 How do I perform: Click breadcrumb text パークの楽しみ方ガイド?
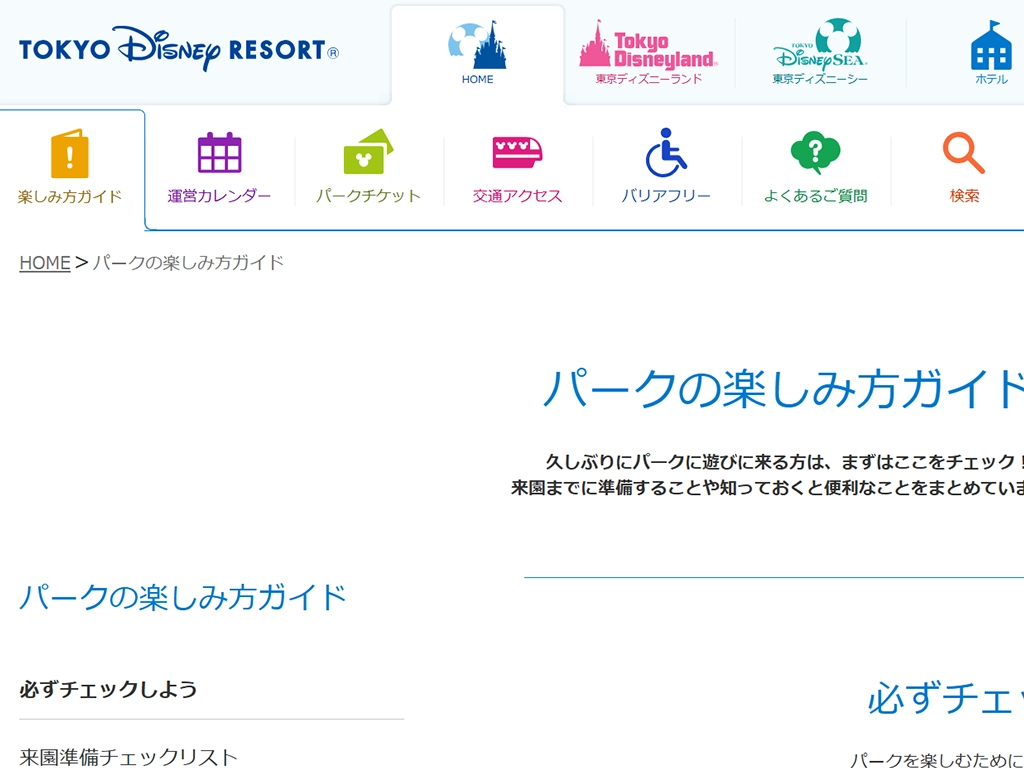click(x=188, y=263)
